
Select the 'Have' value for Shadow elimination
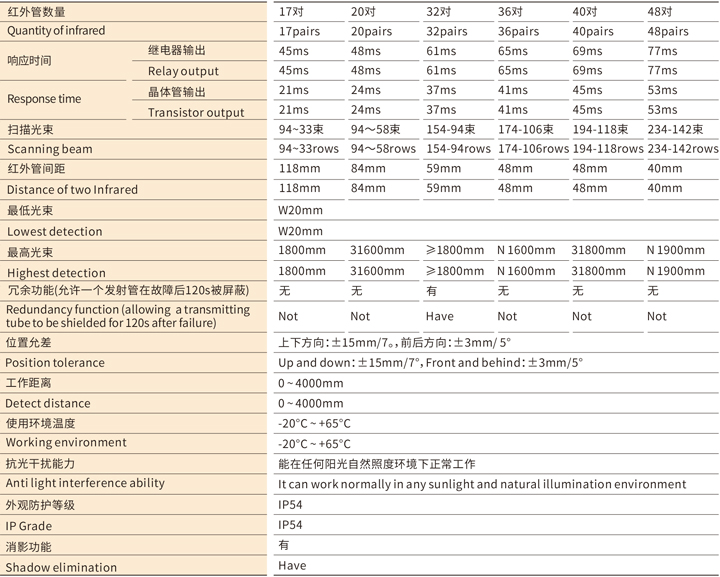[292, 566]
